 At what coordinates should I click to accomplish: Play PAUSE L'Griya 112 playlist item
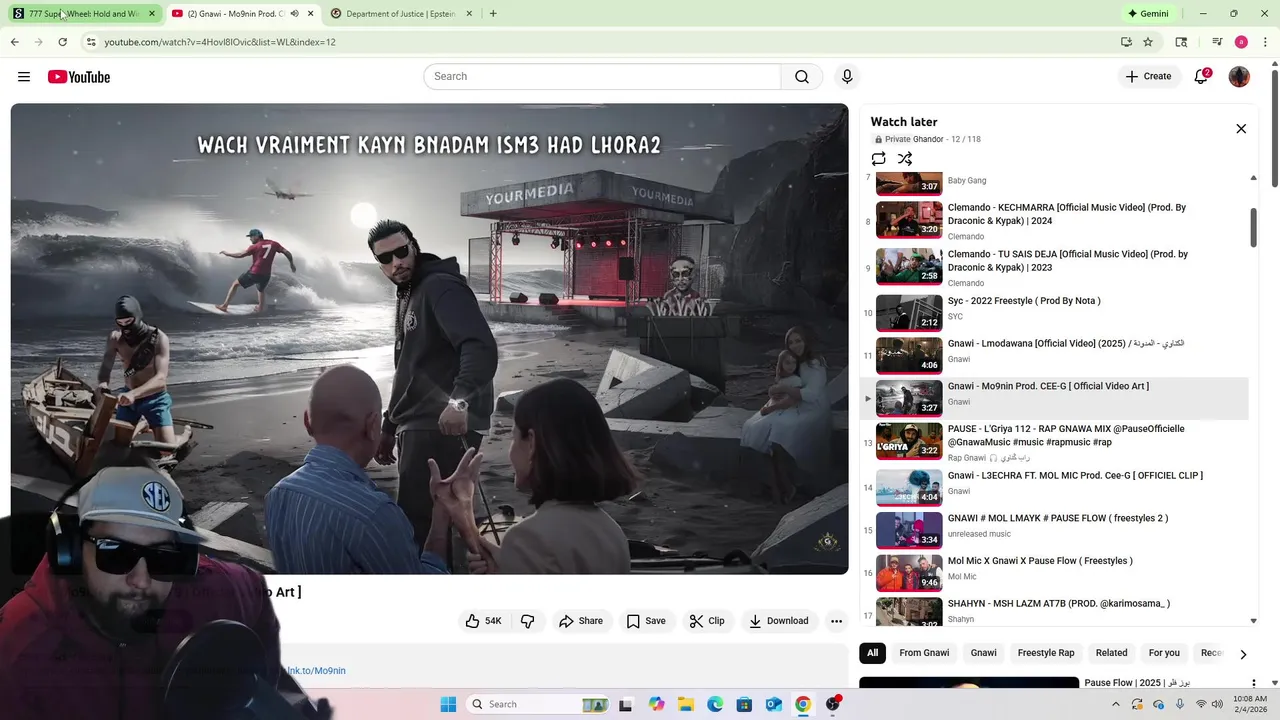tap(1055, 442)
